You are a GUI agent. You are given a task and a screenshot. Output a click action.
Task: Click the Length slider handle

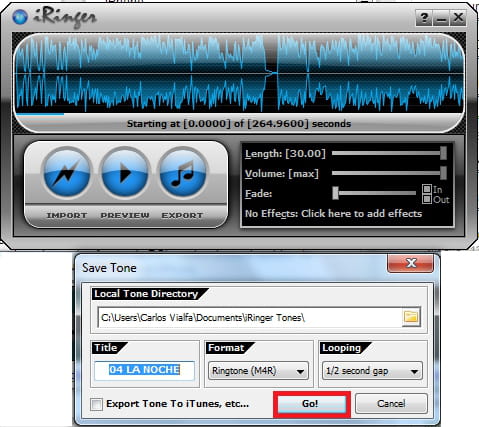tap(443, 153)
